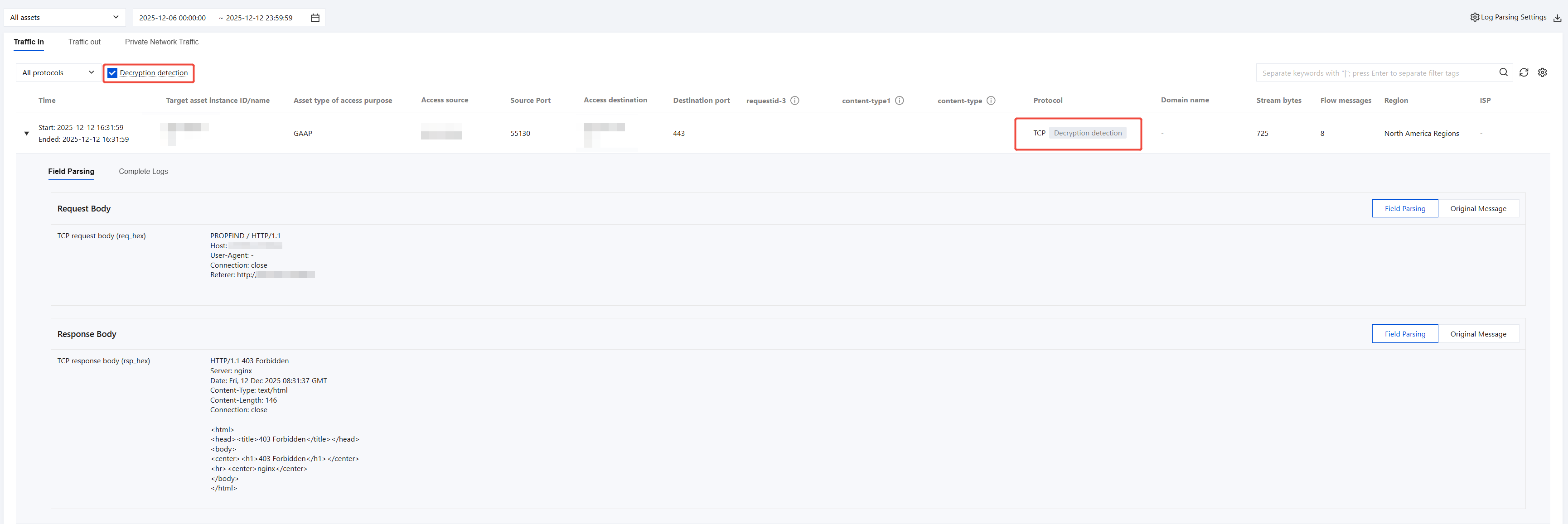
Task: Open the All assets dropdown
Action: (x=64, y=18)
